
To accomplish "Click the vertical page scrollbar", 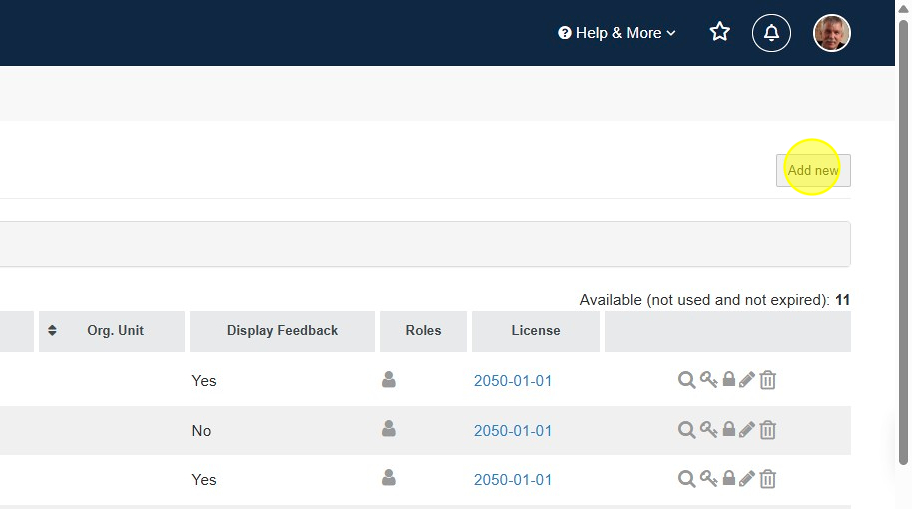I will tap(903, 250).
